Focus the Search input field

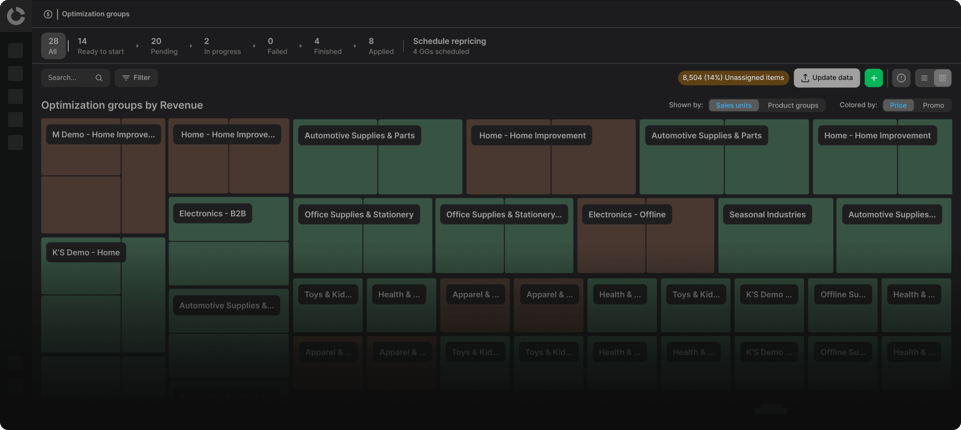click(x=75, y=78)
